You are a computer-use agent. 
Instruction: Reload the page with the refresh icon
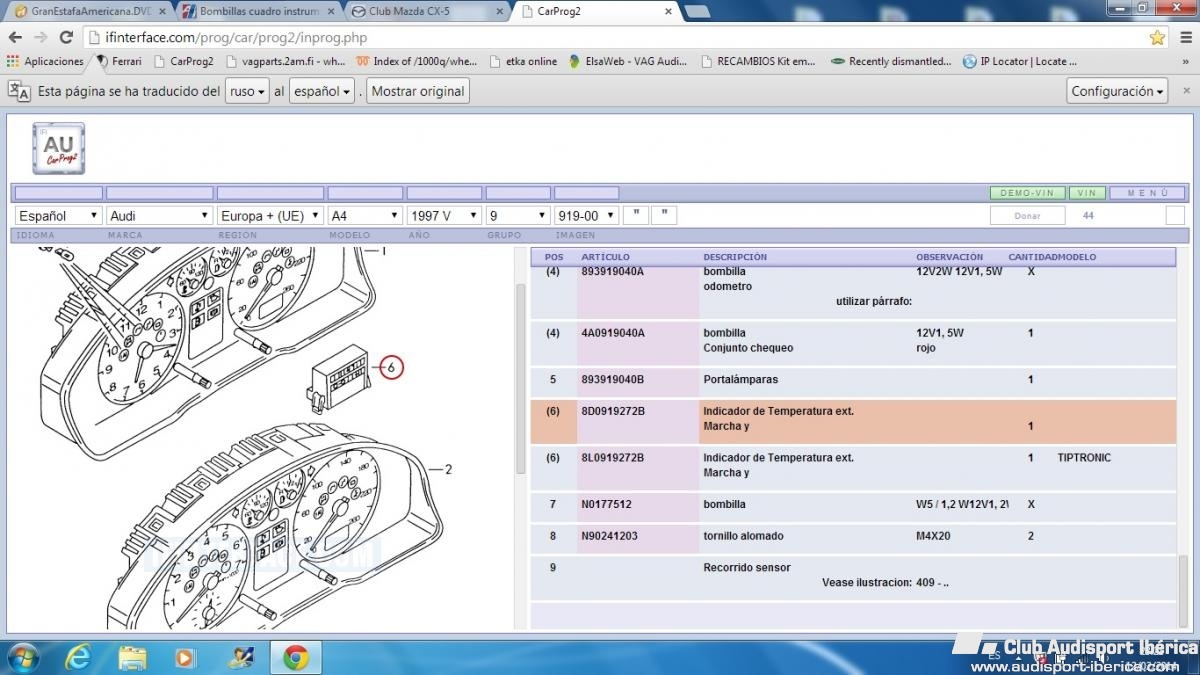66,37
